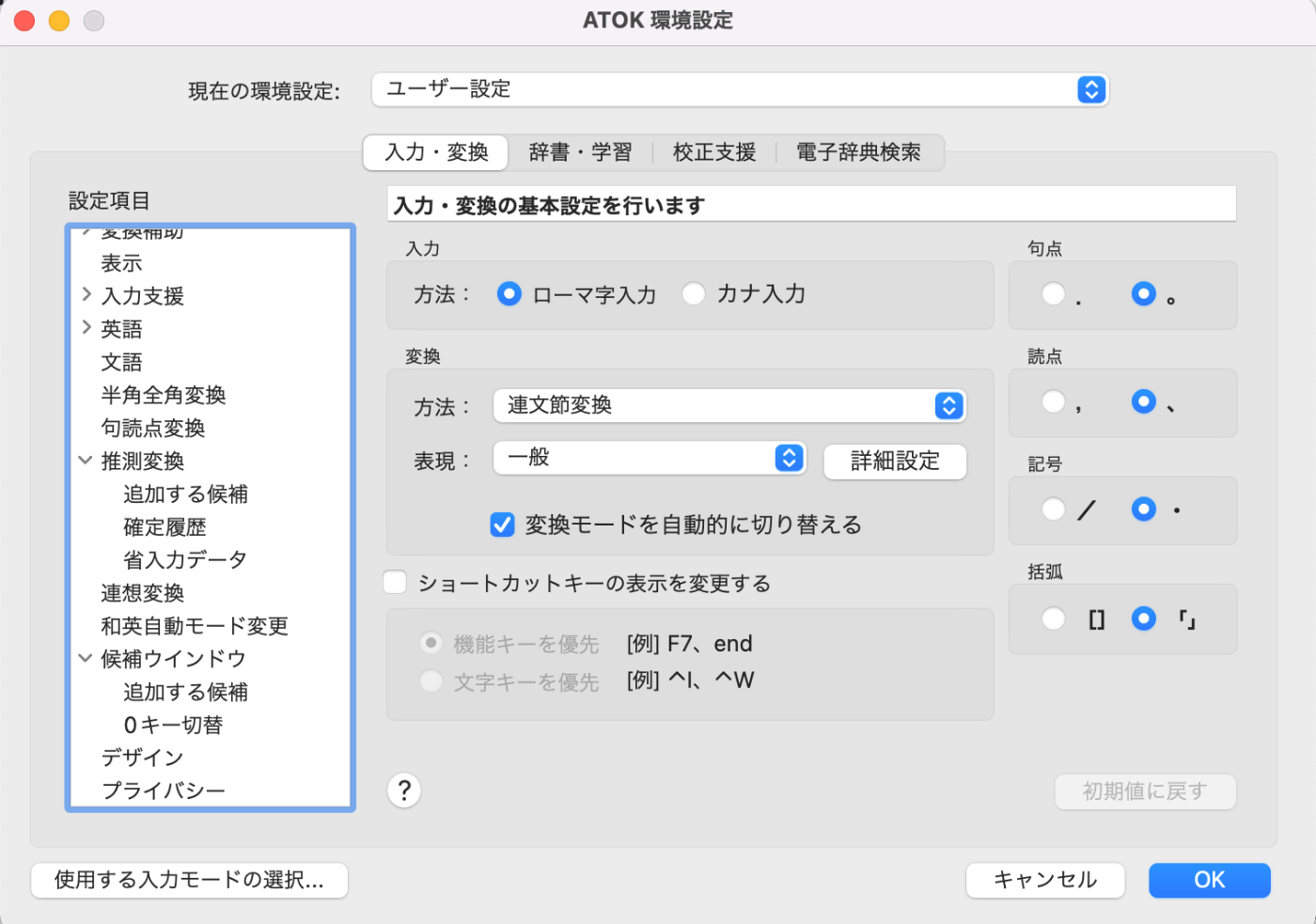
Task: Close the ATOK 環境設定 window
Action: [24, 21]
